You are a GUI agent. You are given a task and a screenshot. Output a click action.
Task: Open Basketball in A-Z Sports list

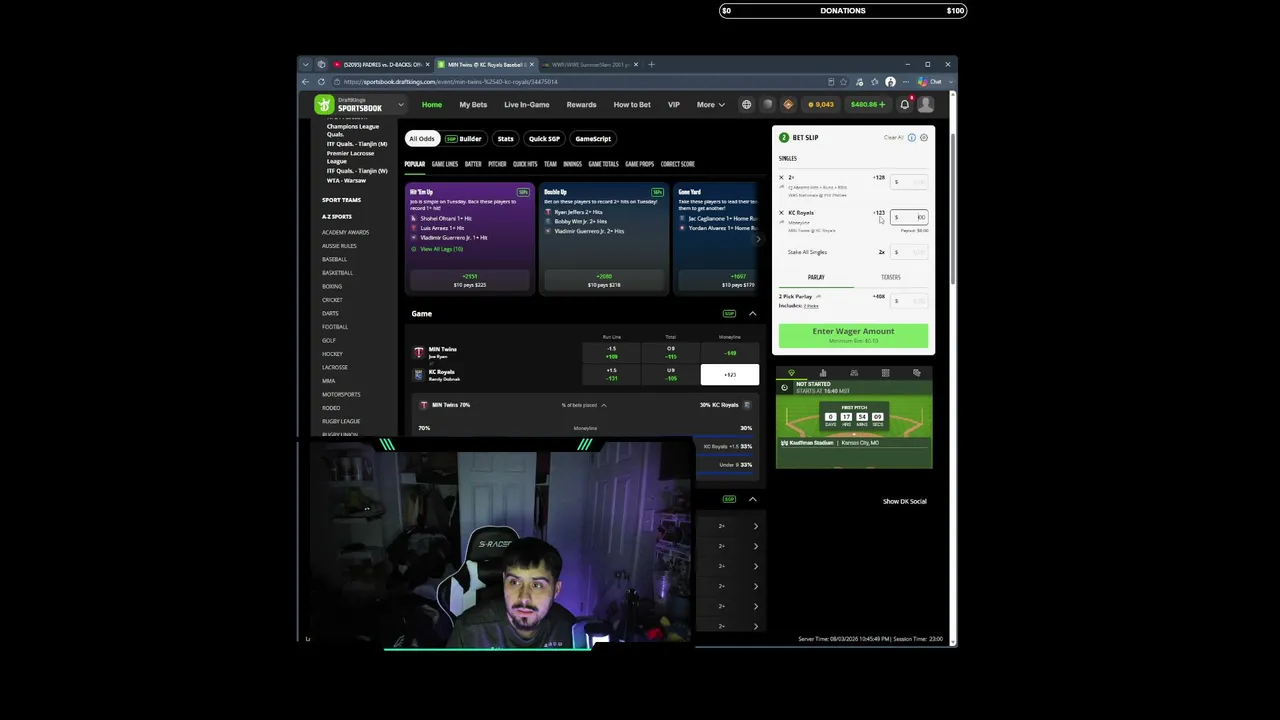click(337, 273)
